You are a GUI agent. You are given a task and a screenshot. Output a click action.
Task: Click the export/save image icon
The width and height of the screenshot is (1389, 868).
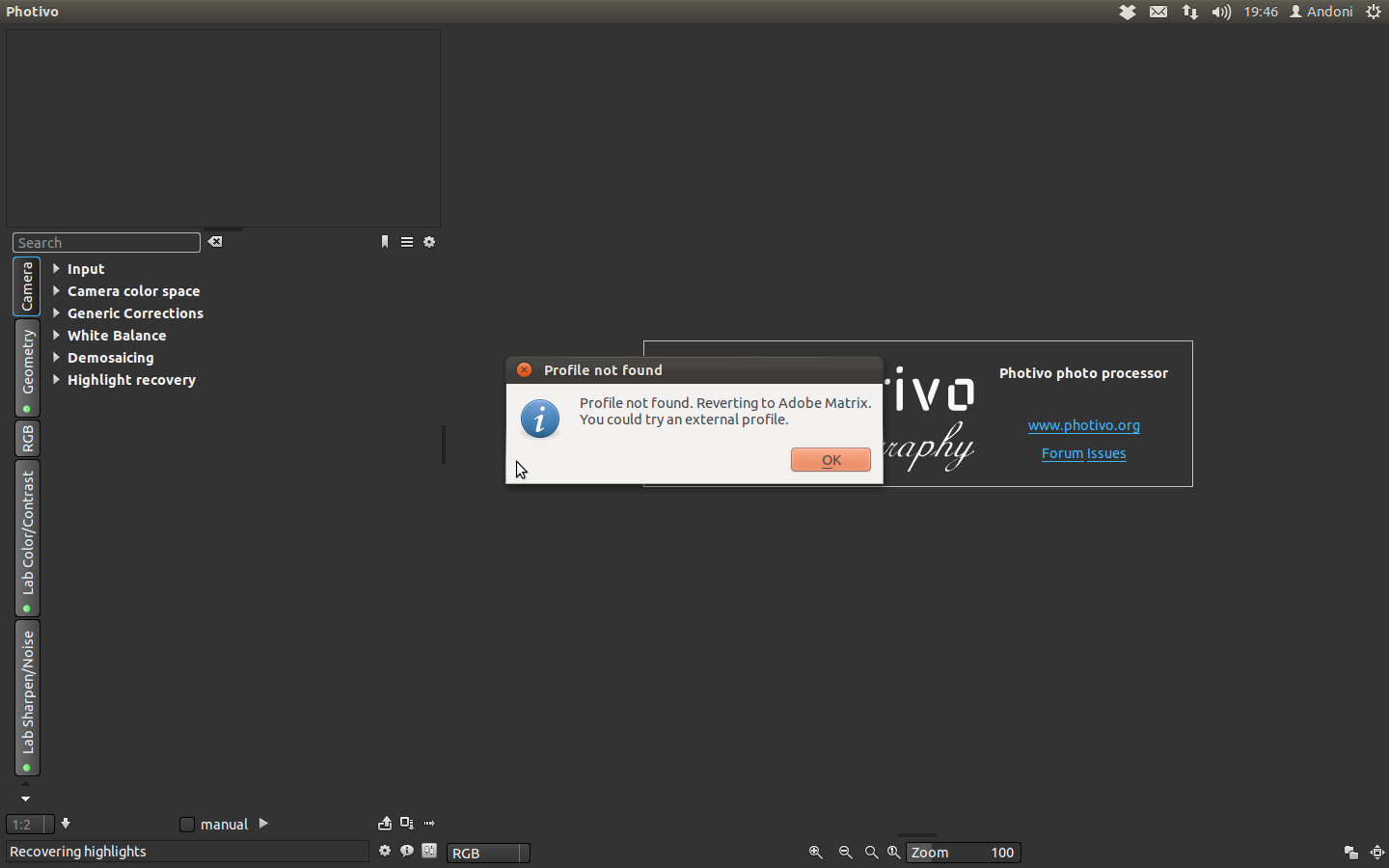pos(385,824)
